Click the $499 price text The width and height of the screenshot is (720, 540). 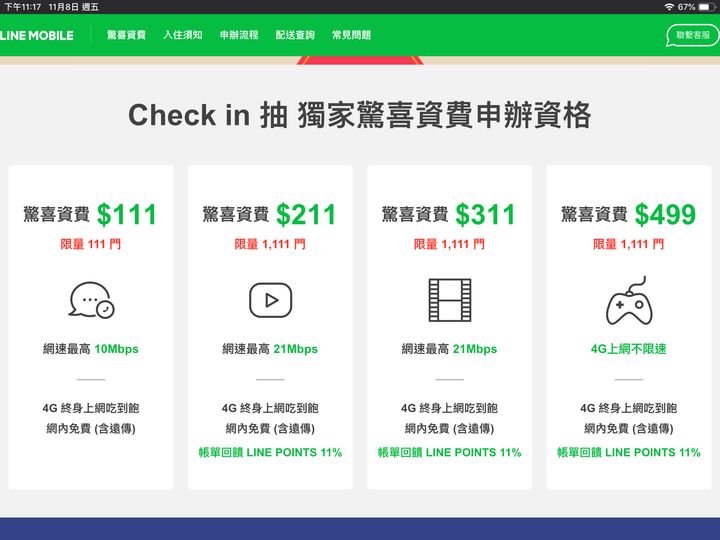(x=665, y=214)
